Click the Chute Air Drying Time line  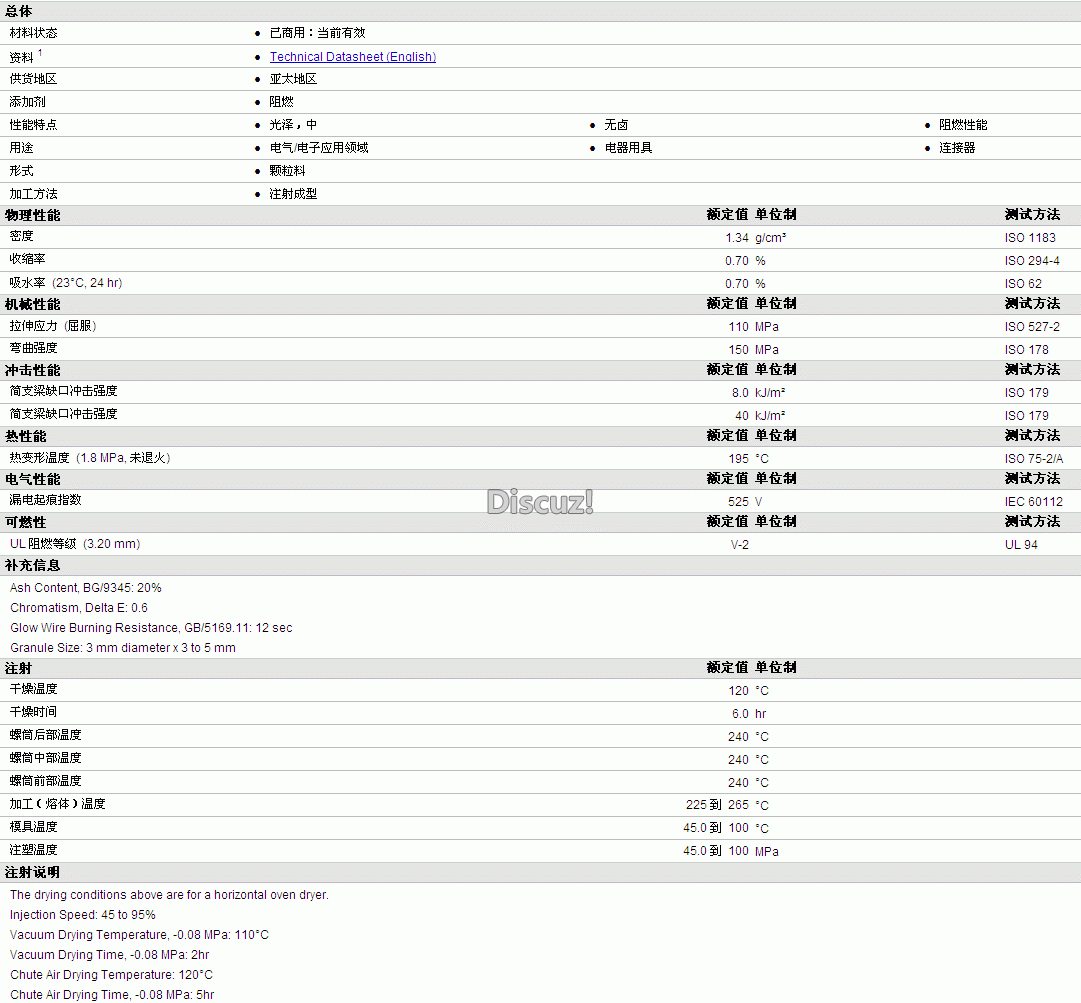pyautogui.click(x=112, y=995)
